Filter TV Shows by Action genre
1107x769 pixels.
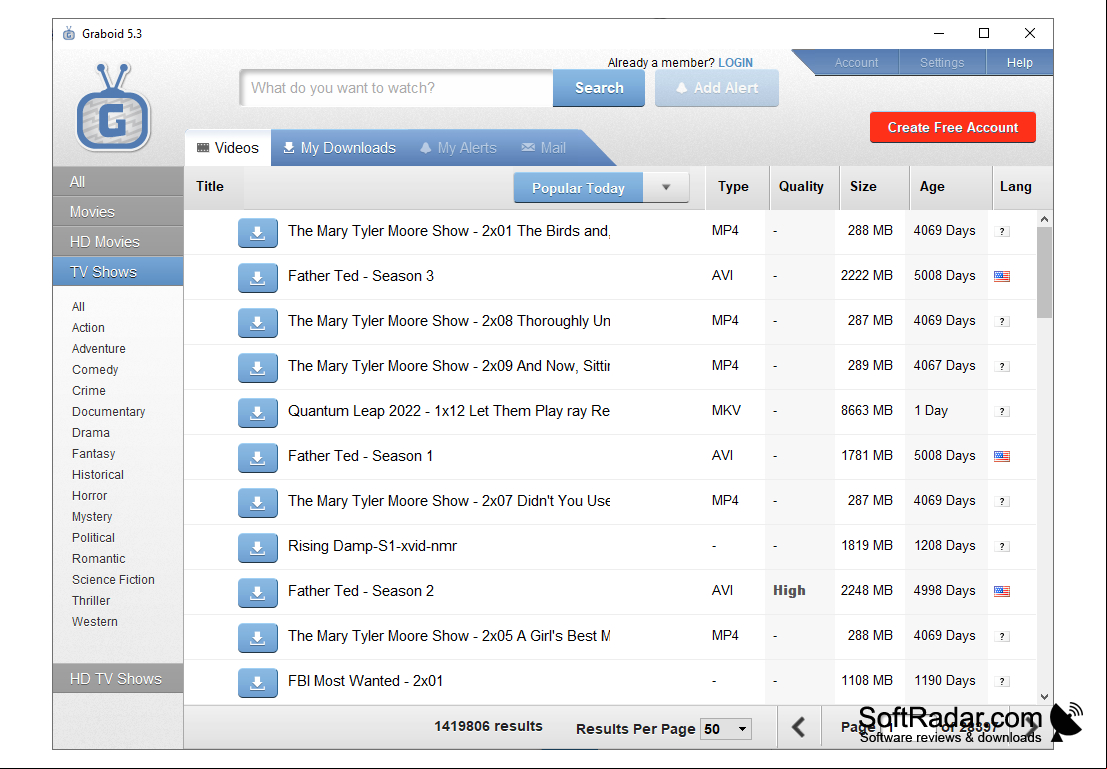[x=88, y=328]
